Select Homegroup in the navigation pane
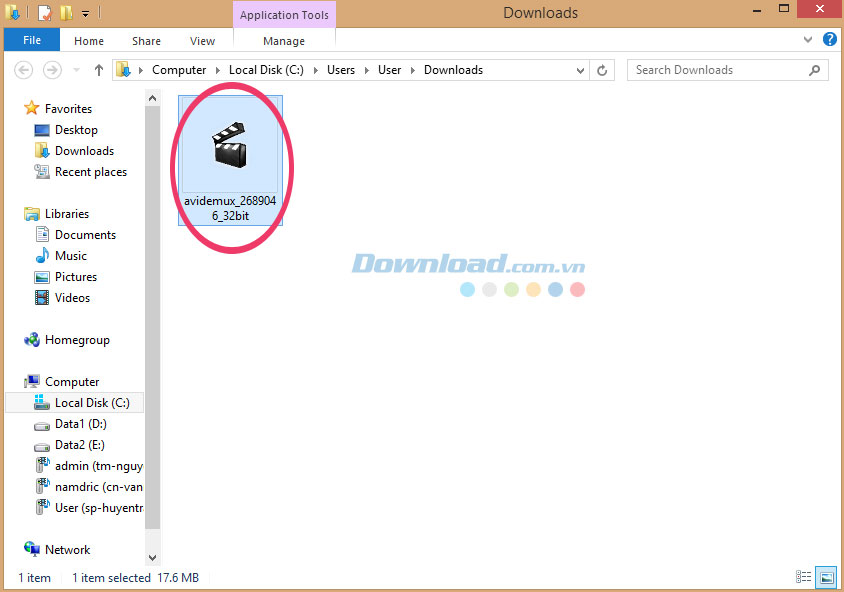The image size is (844, 592). pyautogui.click(x=77, y=340)
